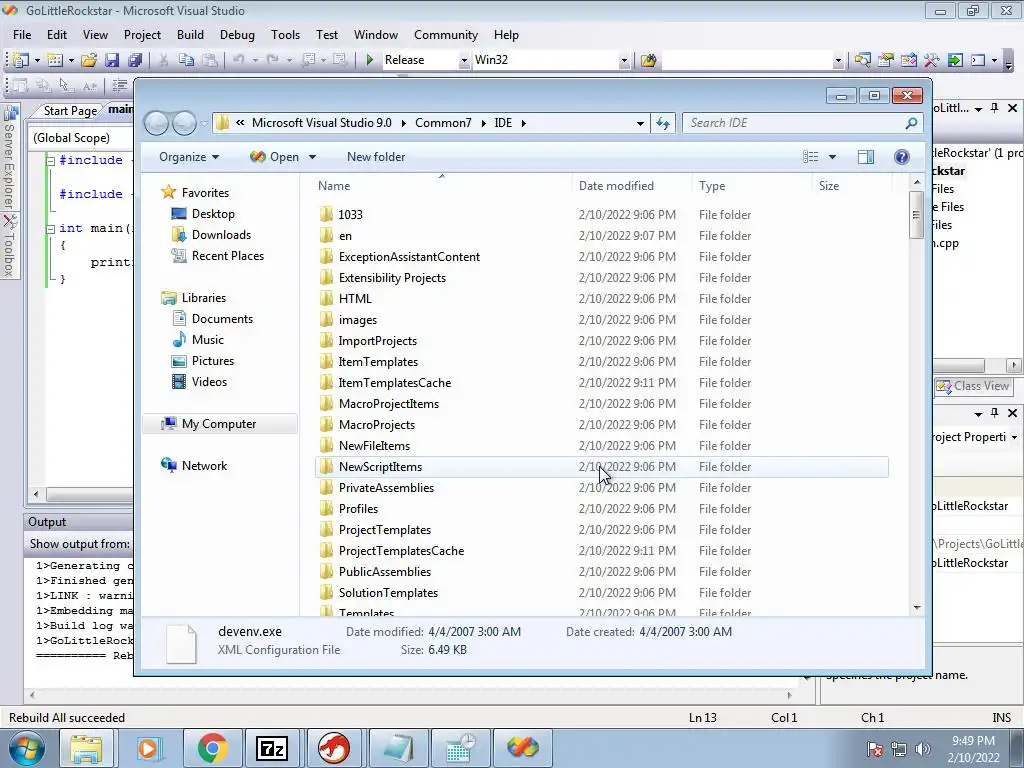Click the New Project toolbar icon
The image size is (1024, 768).
(x=21, y=60)
